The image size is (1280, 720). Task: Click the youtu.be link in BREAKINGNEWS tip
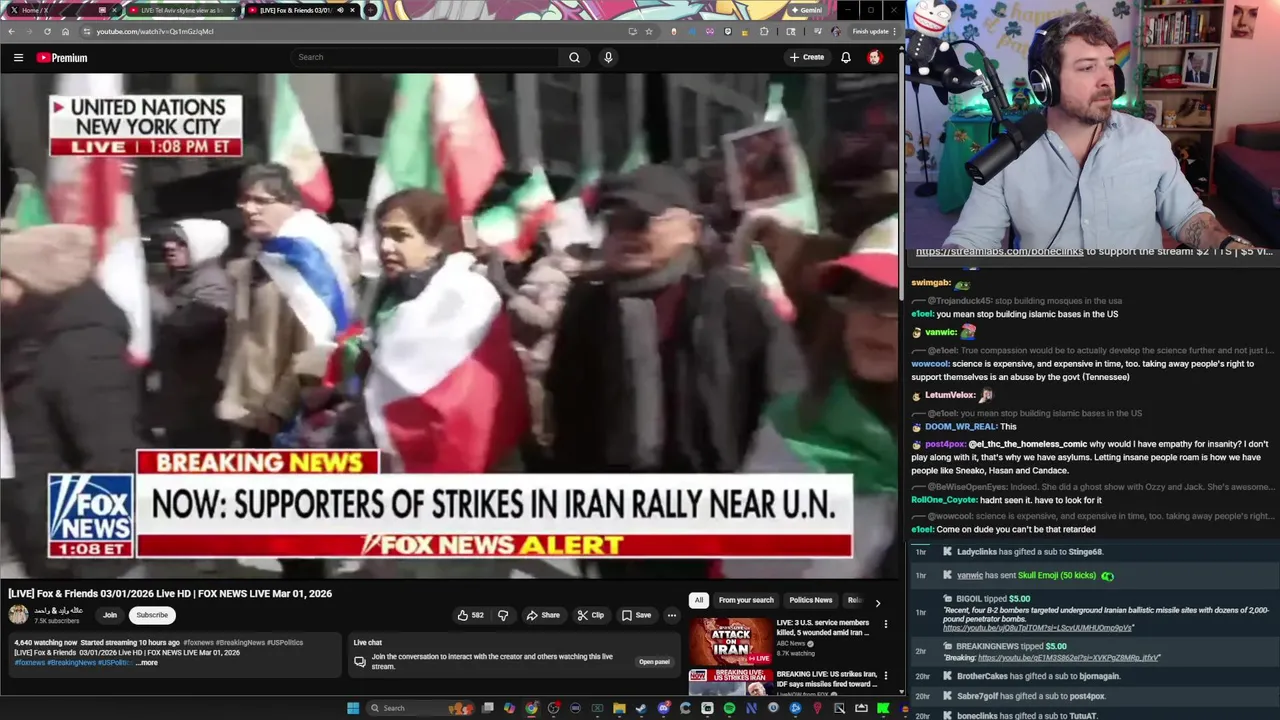click(x=1066, y=658)
